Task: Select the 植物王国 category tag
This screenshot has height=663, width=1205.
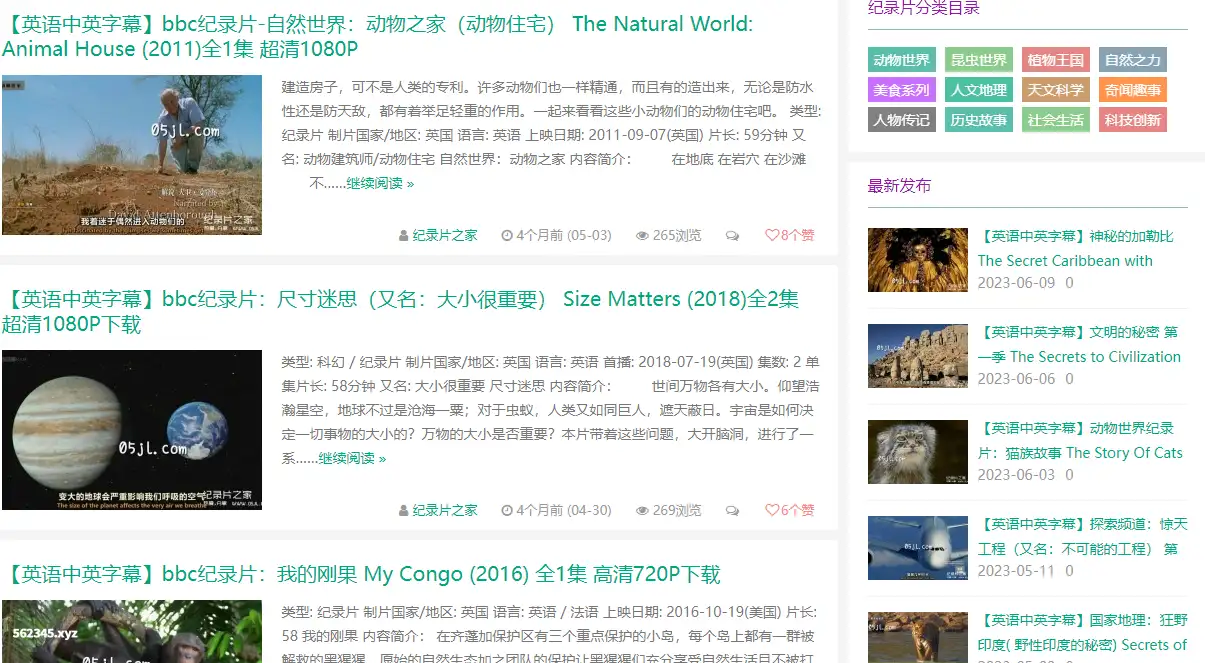Action: point(1056,60)
